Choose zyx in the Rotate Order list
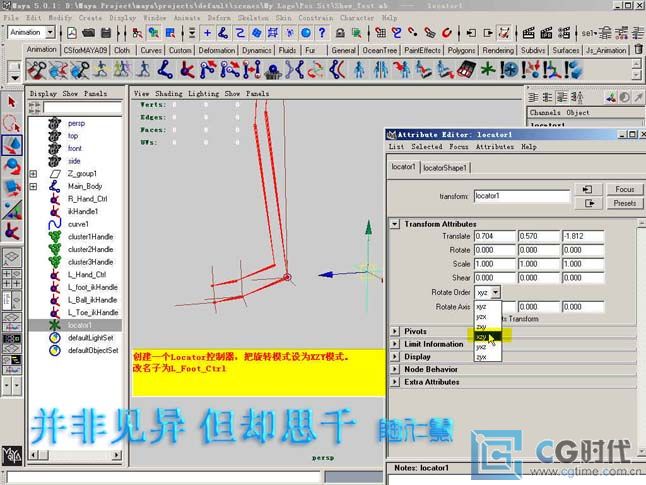 pos(488,357)
